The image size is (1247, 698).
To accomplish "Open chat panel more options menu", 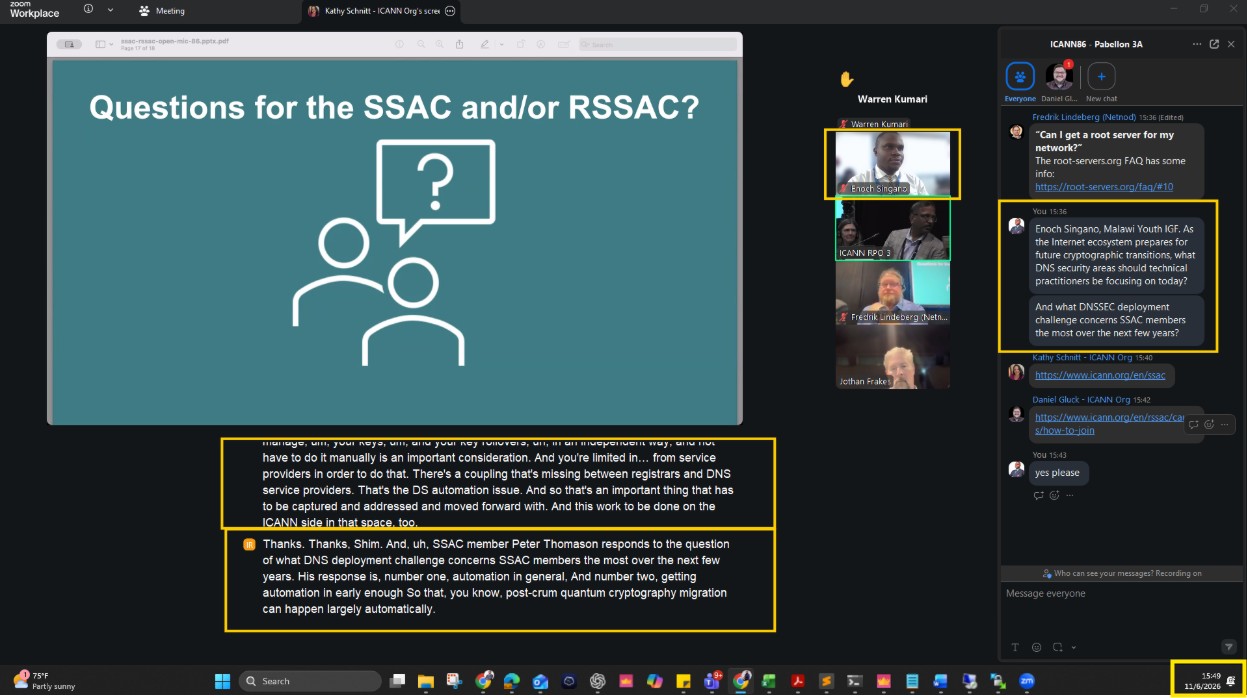I will click(1197, 44).
